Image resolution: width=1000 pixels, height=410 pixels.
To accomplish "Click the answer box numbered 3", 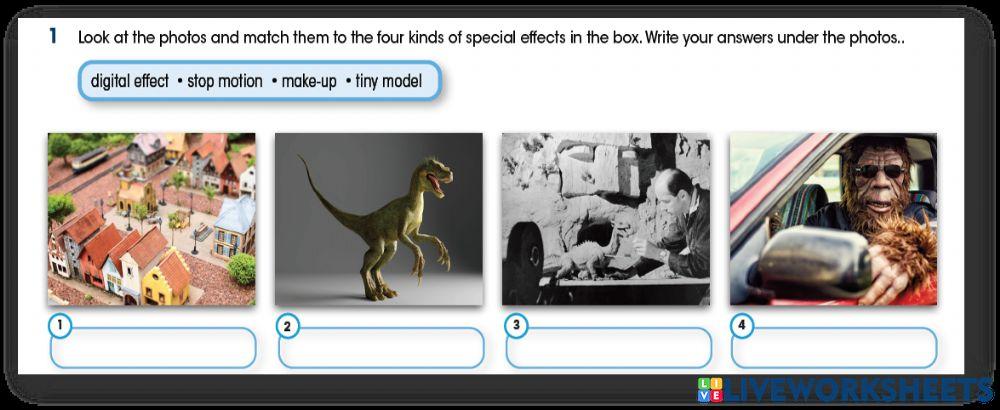I will [608, 349].
